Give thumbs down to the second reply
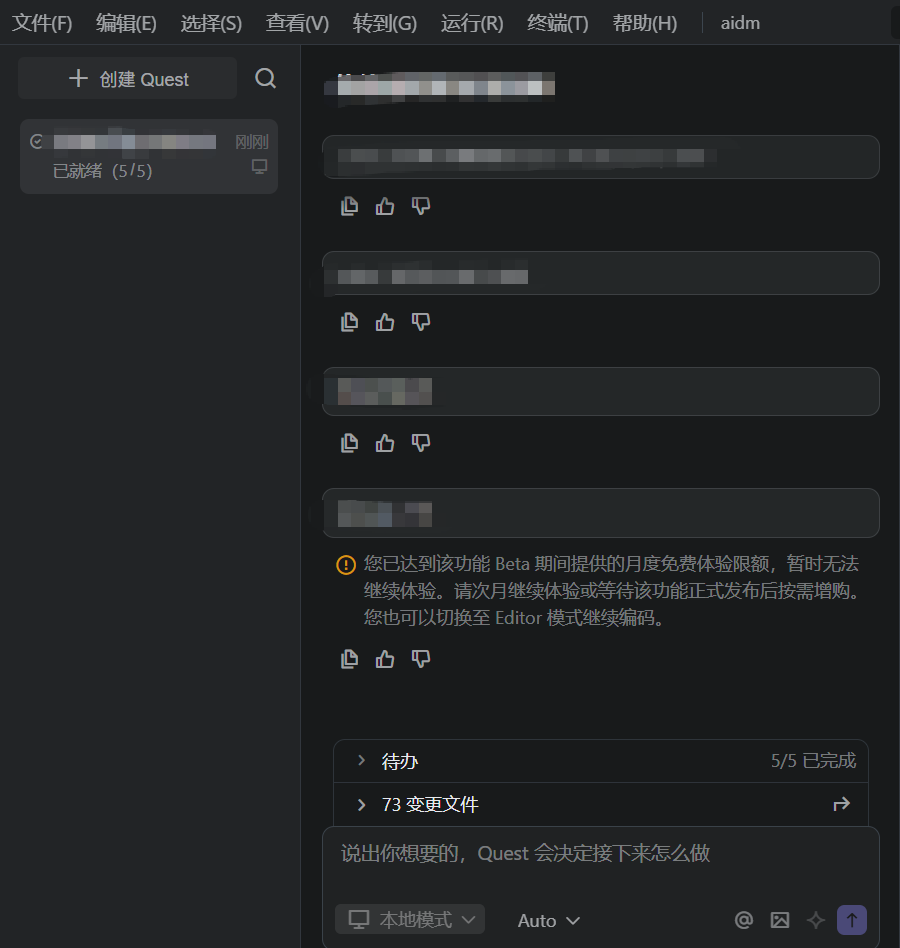The width and height of the screenshot is (900, 948). [x=420, y=322]
